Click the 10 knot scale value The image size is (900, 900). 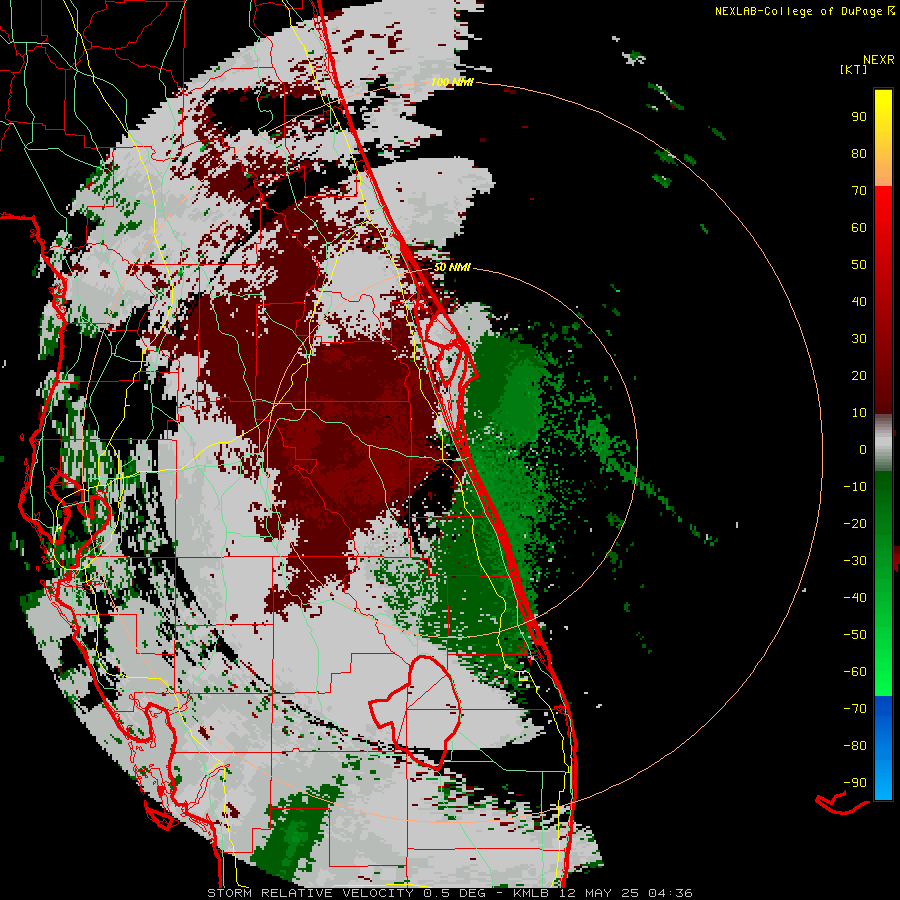[859, 413]
